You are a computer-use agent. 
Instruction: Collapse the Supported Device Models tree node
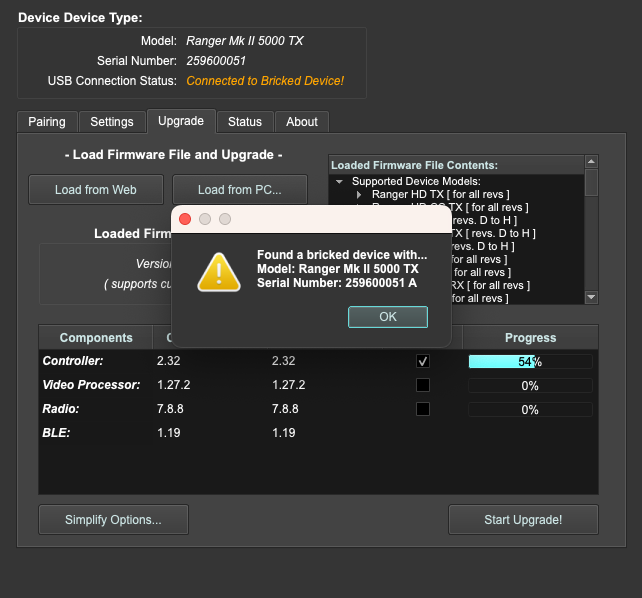point(340,181)
